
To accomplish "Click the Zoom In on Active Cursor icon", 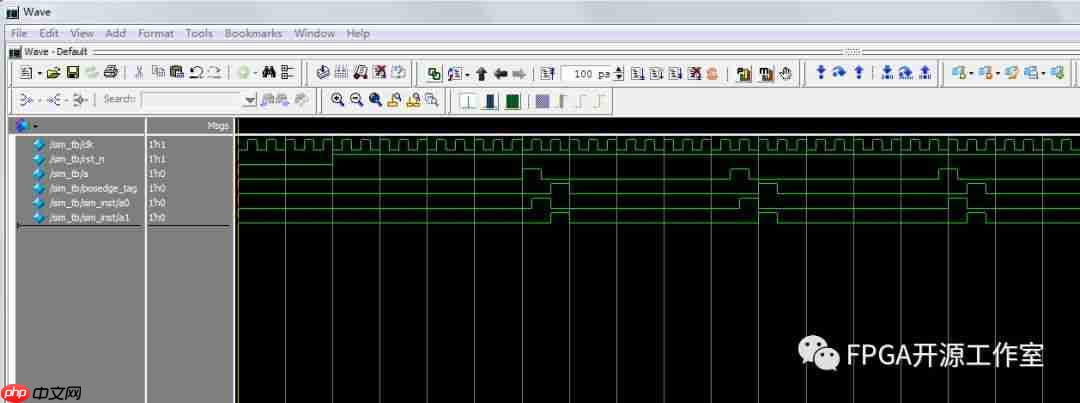I will tap(393, 100).
